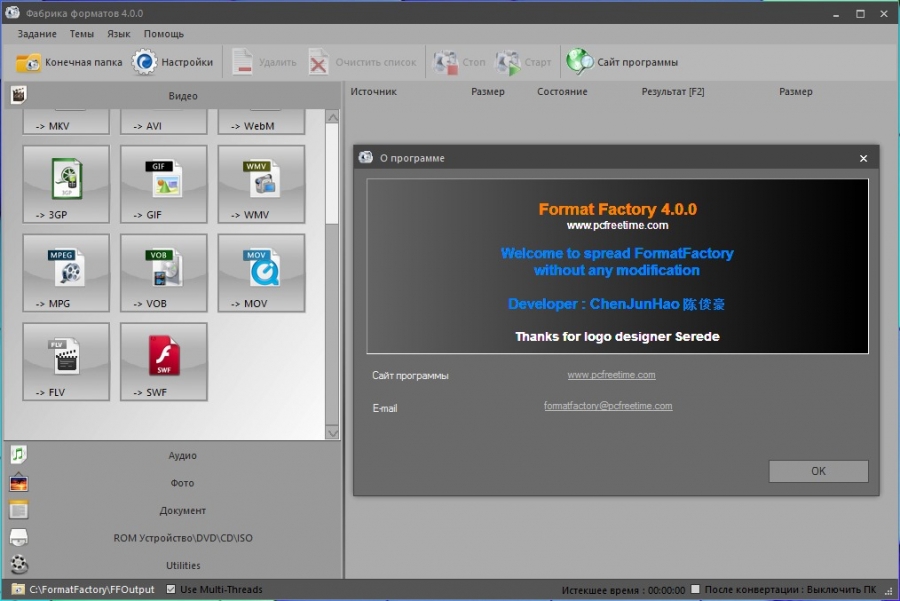
Task: Expand the Фото category
Action: pos(173,483)
